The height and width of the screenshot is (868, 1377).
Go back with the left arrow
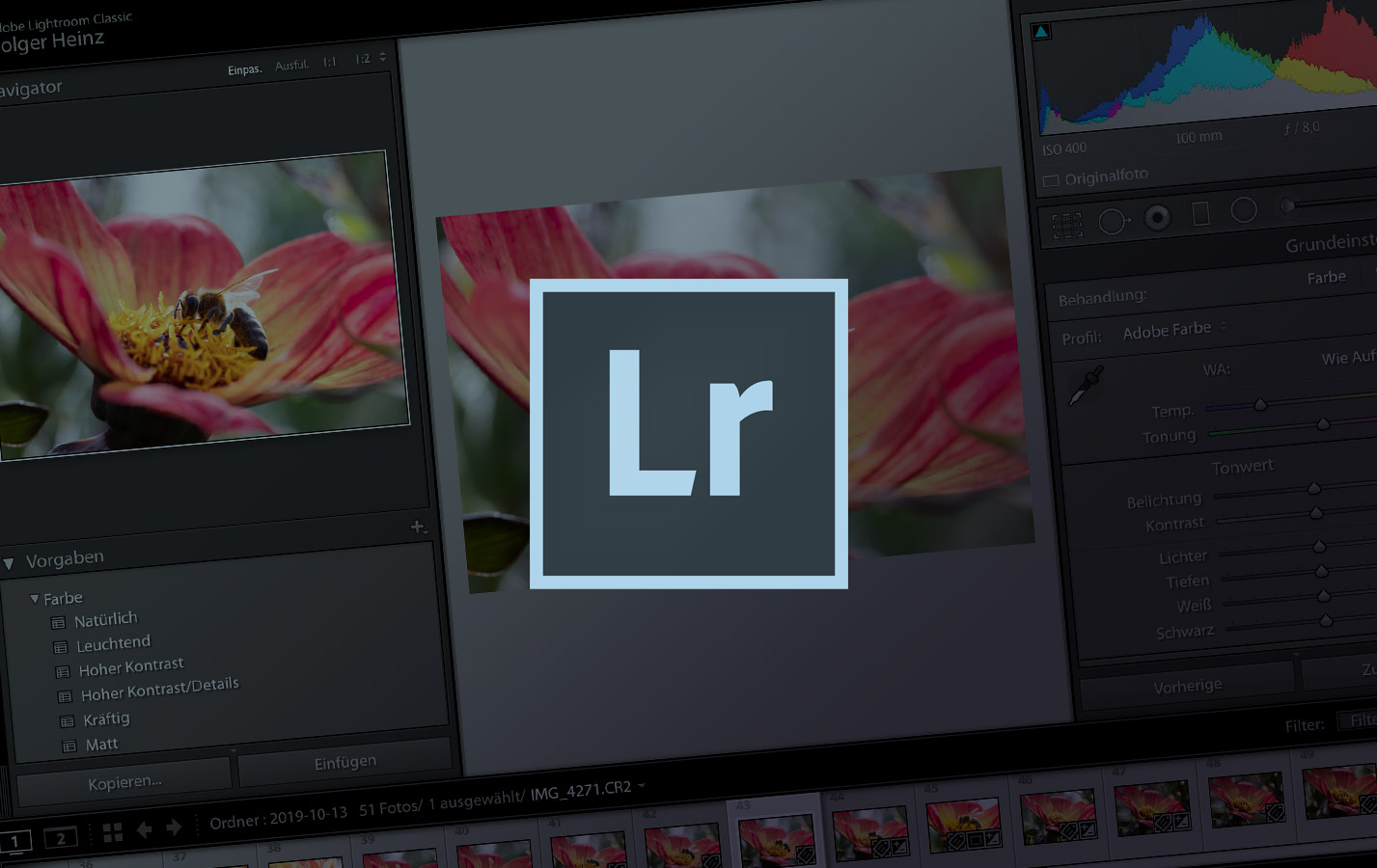click(144, 829)
